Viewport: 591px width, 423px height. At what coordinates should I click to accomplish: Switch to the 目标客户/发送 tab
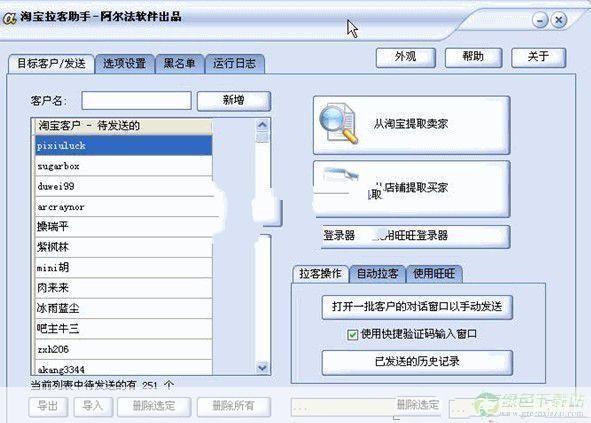coord(51,63)
